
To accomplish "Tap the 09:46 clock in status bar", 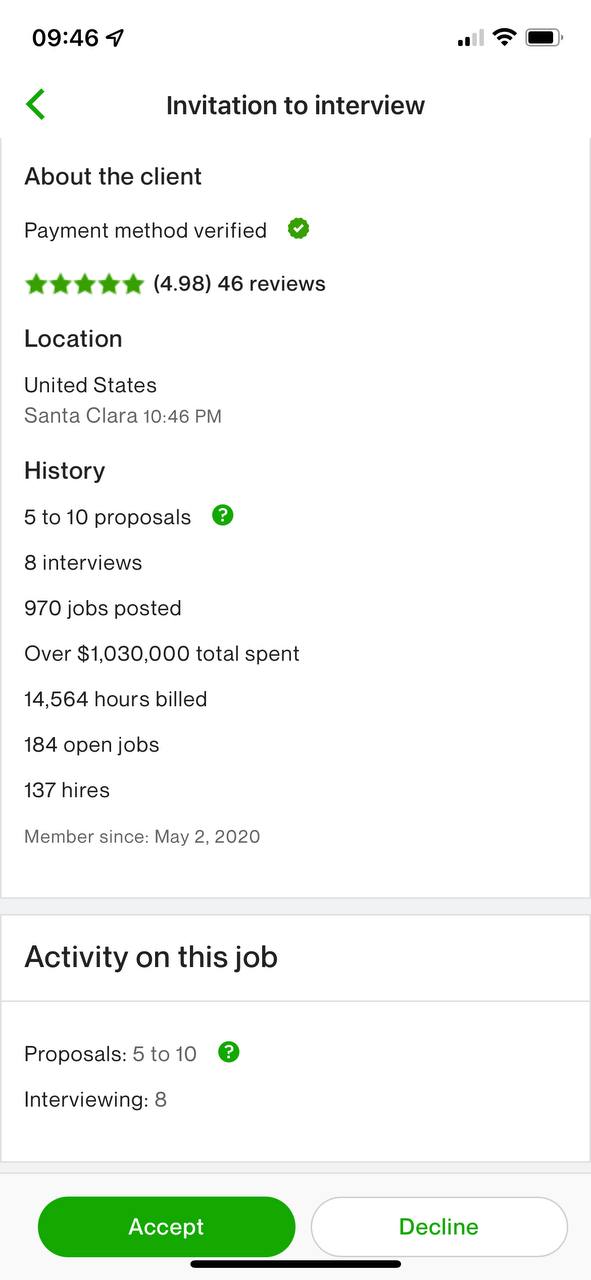I will tap(65, 38).
